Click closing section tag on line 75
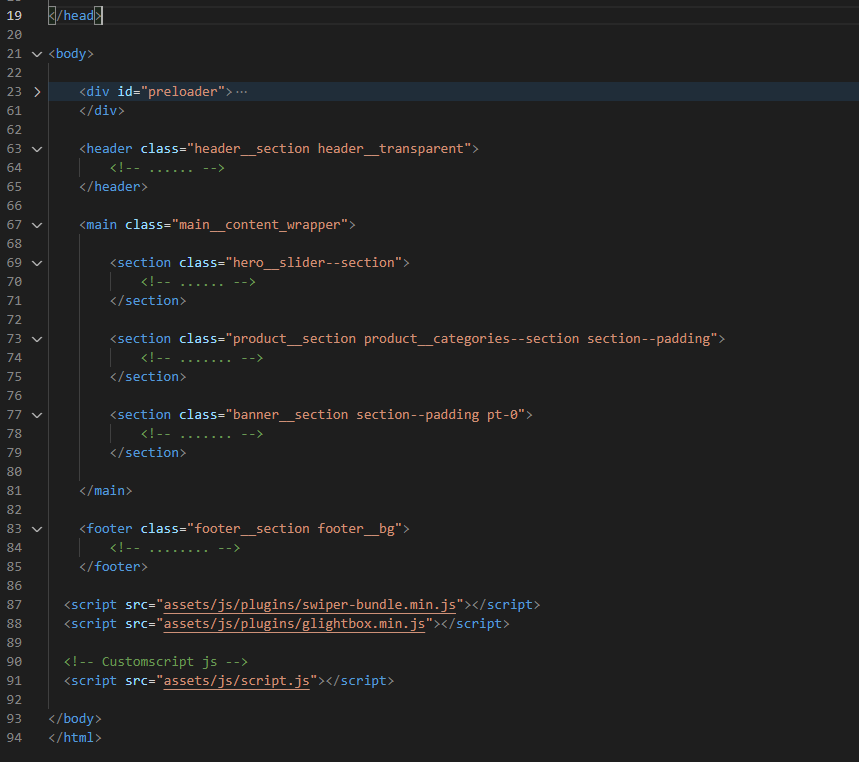859x762 pixels. (x=148, y=377)
